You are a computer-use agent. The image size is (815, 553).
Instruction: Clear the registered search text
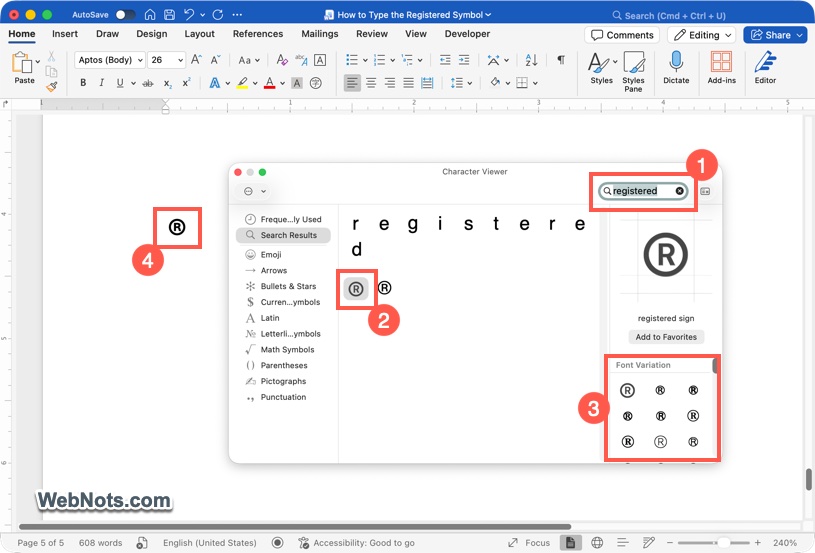679,191
